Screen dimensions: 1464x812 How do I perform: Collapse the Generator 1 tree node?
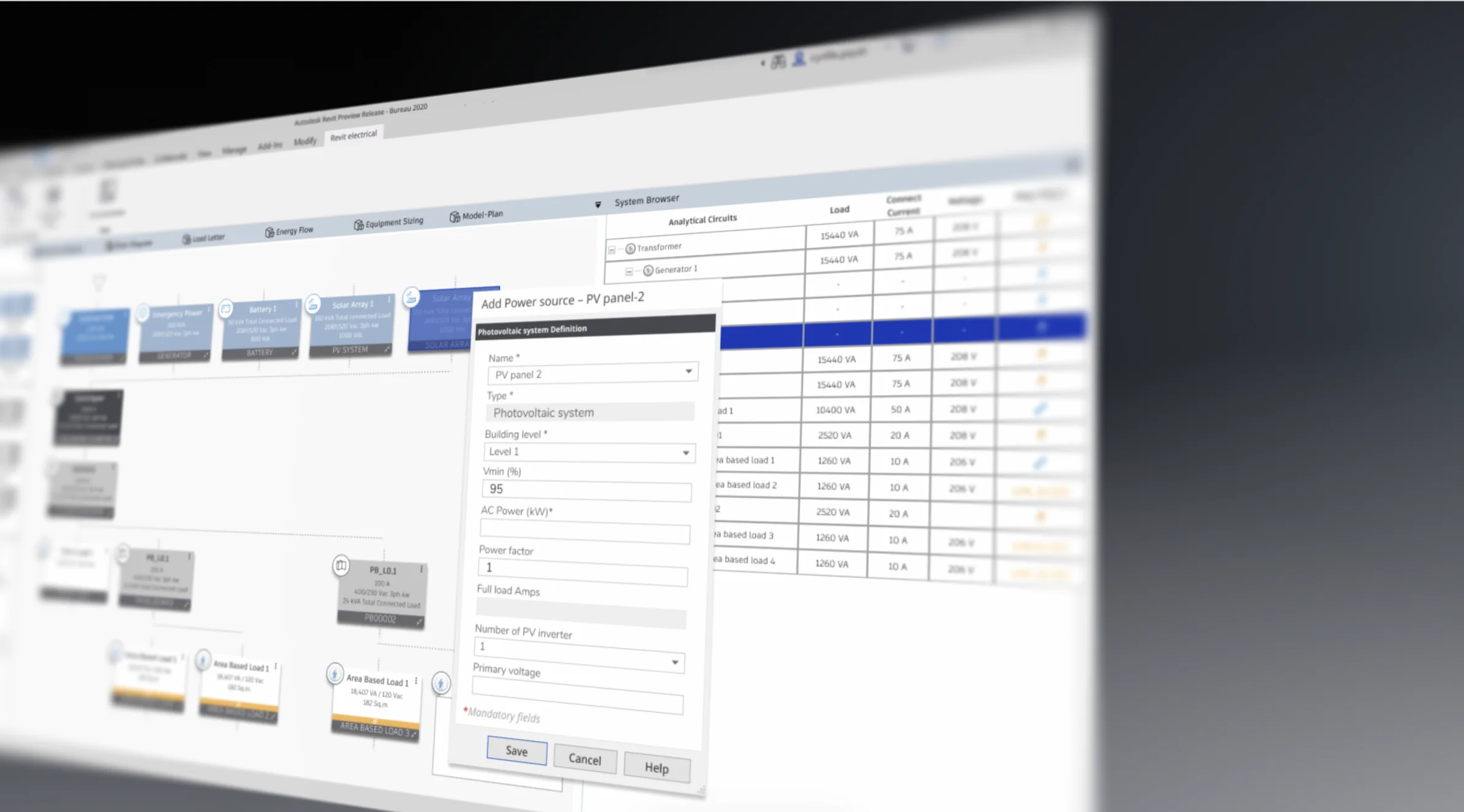coord(629,272)
